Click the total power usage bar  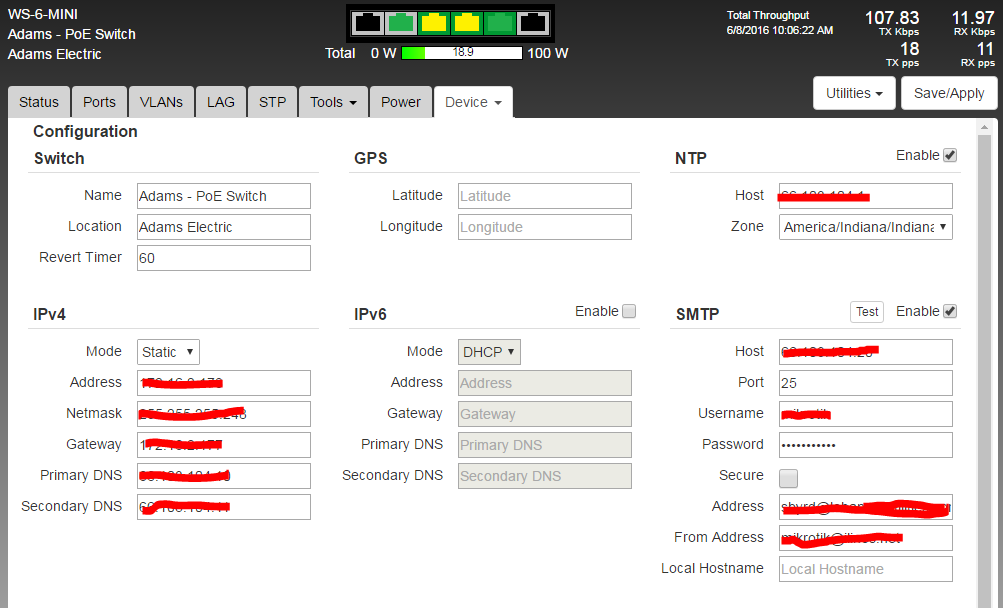click(462, 53)
